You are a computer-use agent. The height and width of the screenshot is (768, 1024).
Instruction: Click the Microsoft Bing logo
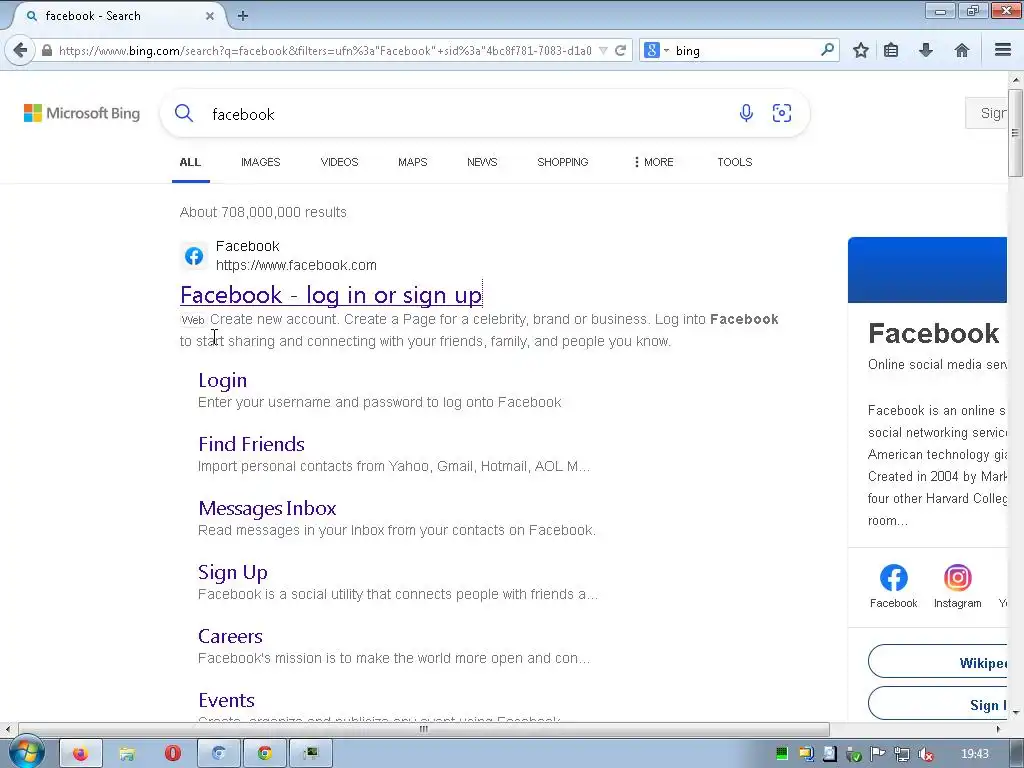tap(82, 113)
